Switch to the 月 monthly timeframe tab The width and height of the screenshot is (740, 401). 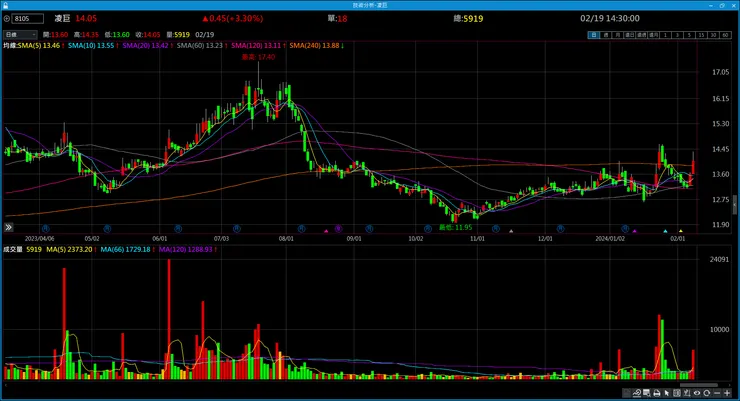617,35
